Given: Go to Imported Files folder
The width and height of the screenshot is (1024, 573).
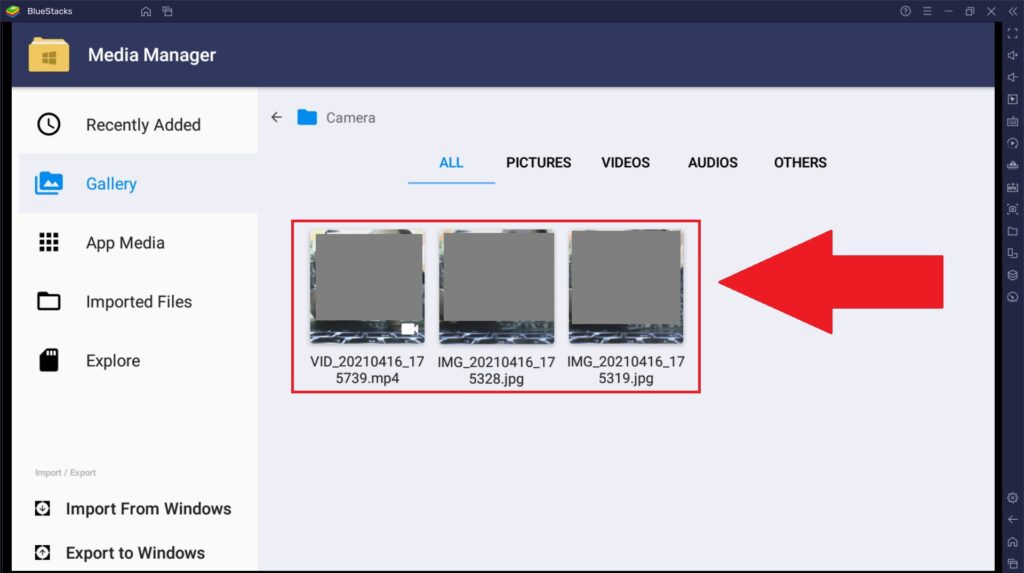Looking at the screenshot, I should 138,302.
